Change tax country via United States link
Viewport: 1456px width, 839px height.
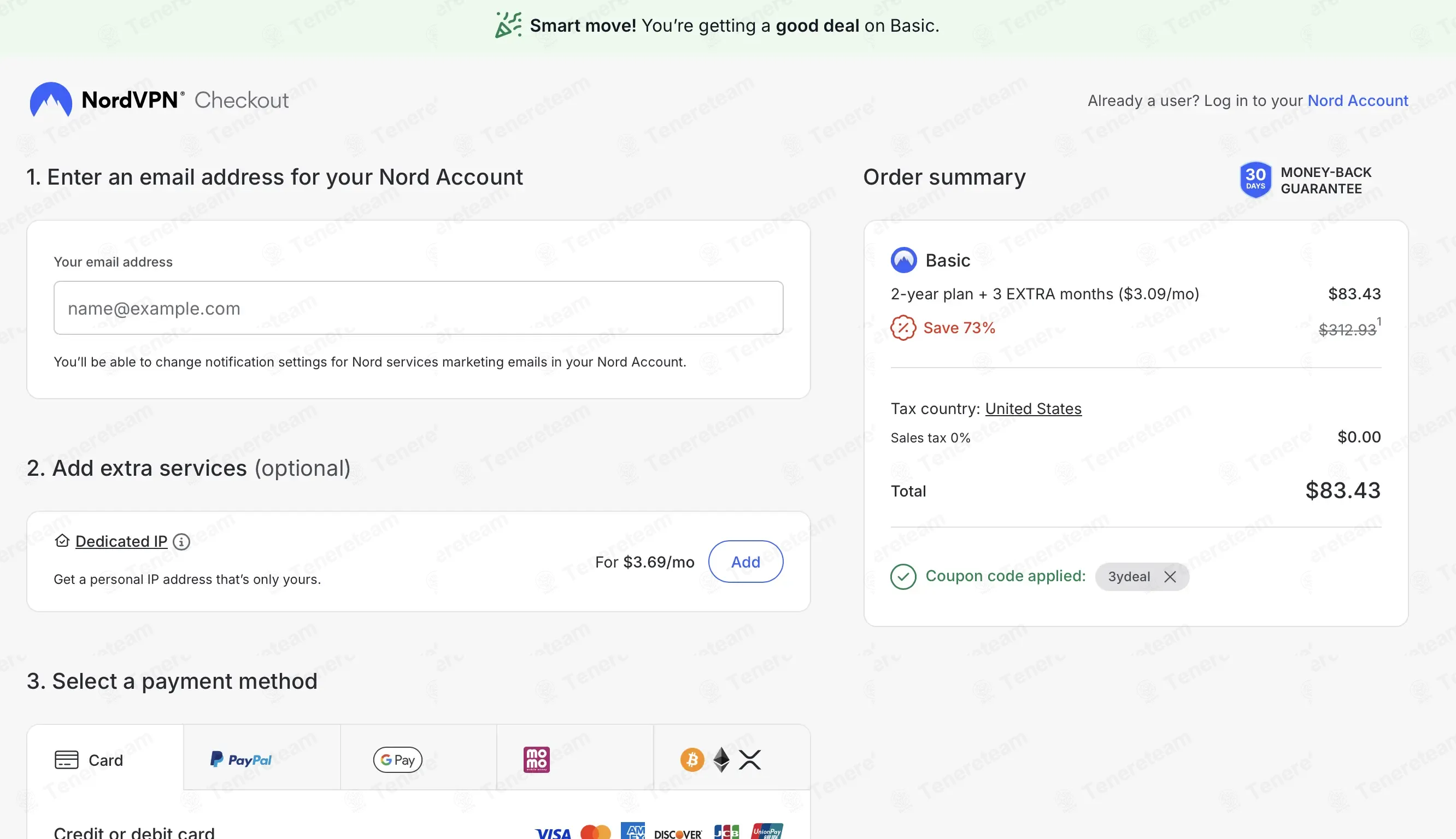1033,409
